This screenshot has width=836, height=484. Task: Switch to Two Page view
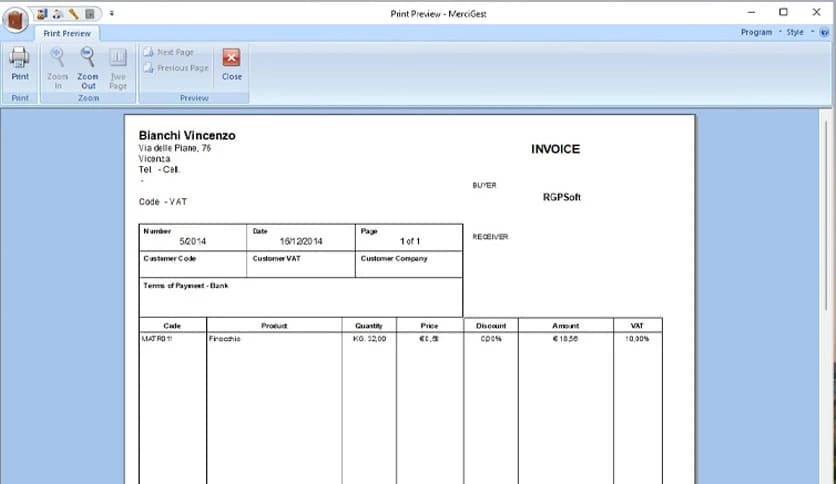(x=118, y=68)
